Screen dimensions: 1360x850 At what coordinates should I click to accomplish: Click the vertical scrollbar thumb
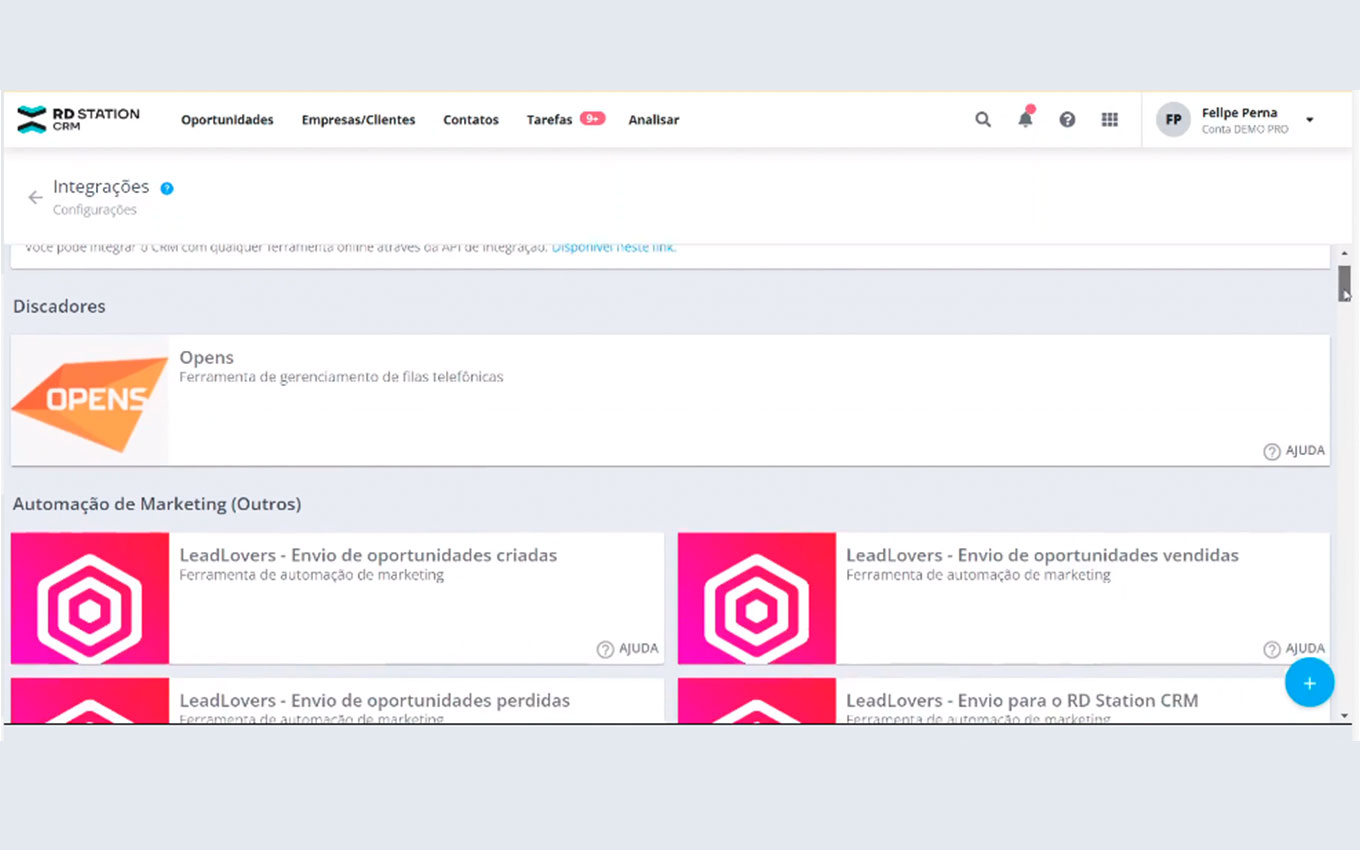click(x=1345, y=283)
